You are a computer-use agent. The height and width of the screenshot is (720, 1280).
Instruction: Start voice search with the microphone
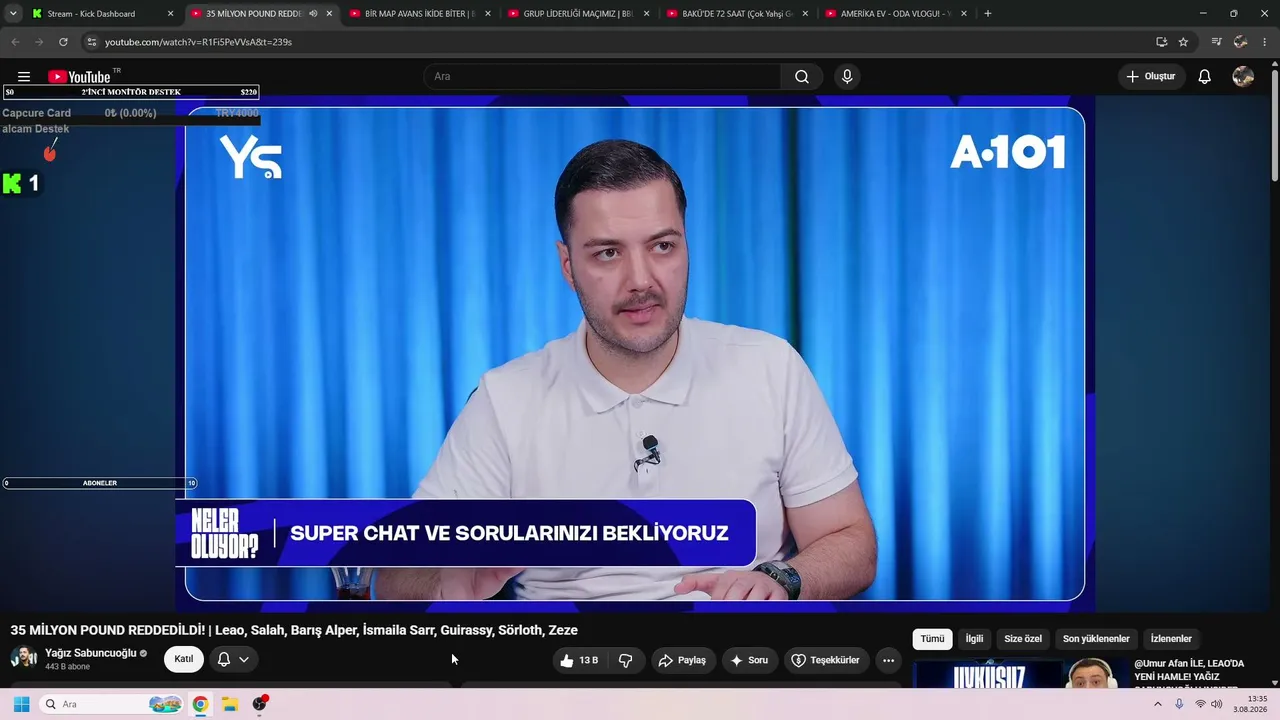[x=847, y=77]
